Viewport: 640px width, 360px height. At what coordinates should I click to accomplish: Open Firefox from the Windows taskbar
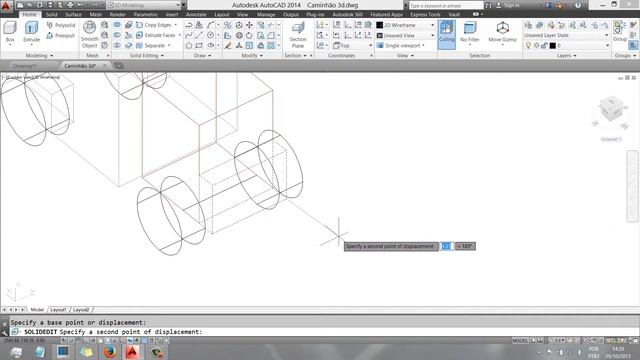[x=110, y=352]
